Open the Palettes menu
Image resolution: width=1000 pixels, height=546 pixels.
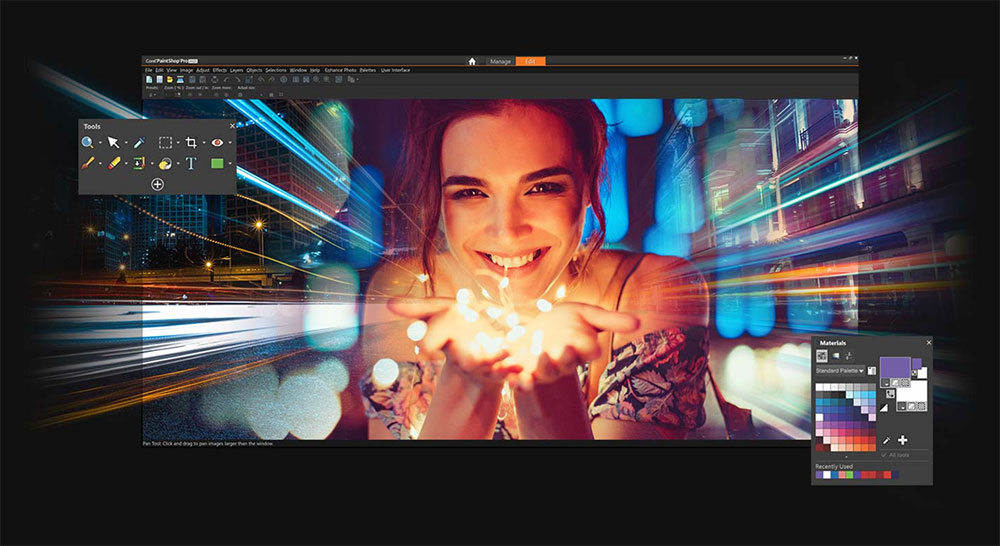(368, 70)
